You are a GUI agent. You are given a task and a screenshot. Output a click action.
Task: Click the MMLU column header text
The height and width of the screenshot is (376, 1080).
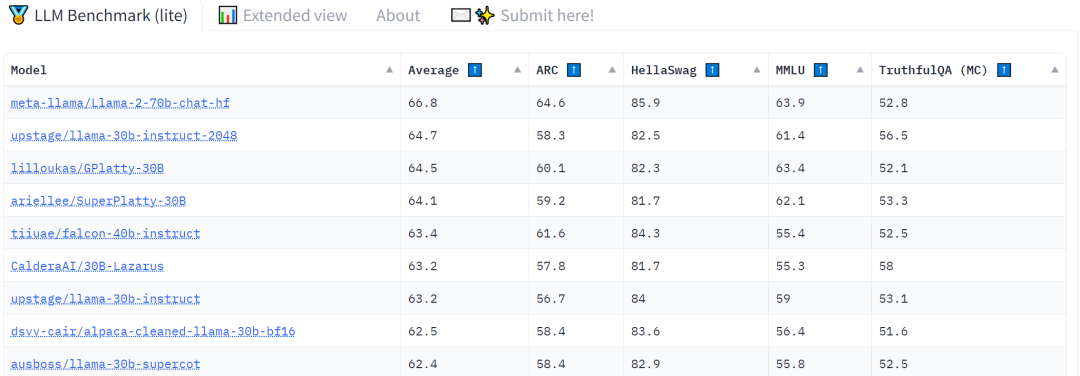[790, 70]
